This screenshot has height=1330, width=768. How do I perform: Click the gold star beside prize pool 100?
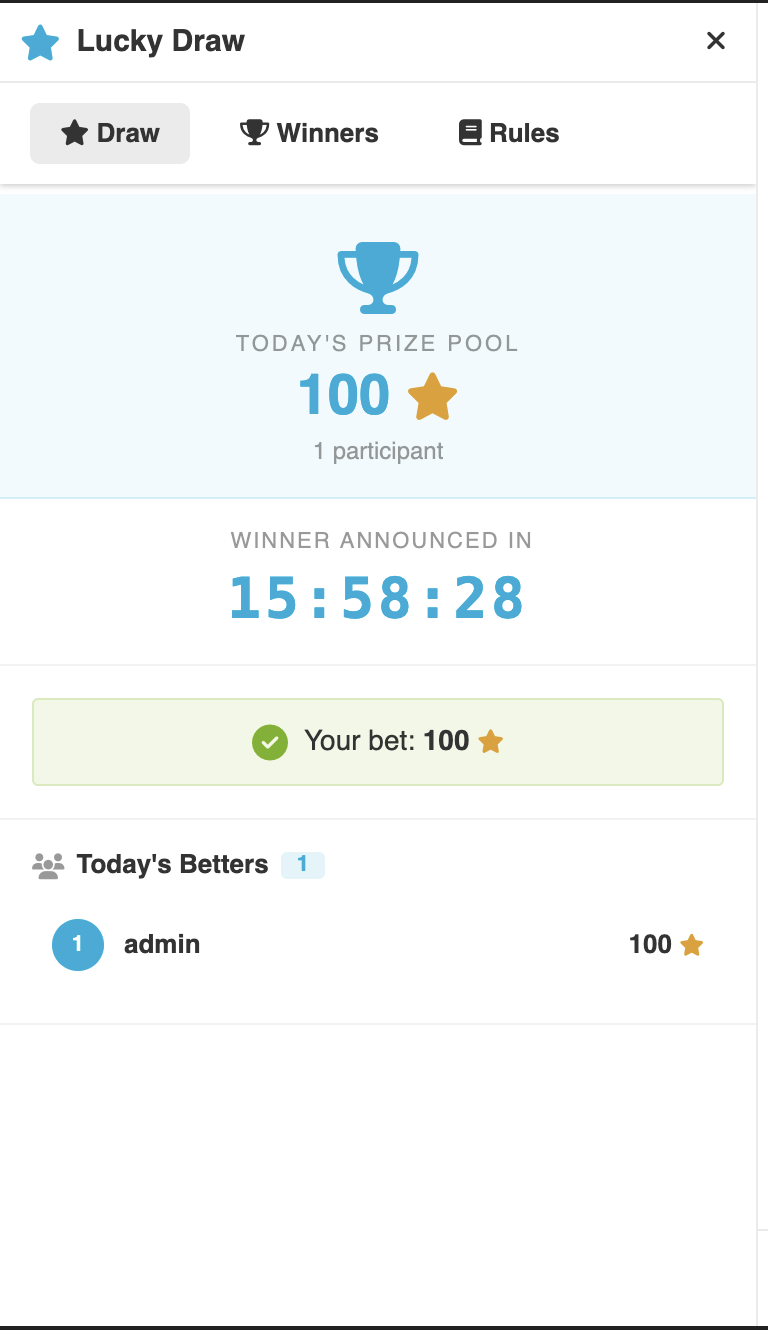point(433,396)
